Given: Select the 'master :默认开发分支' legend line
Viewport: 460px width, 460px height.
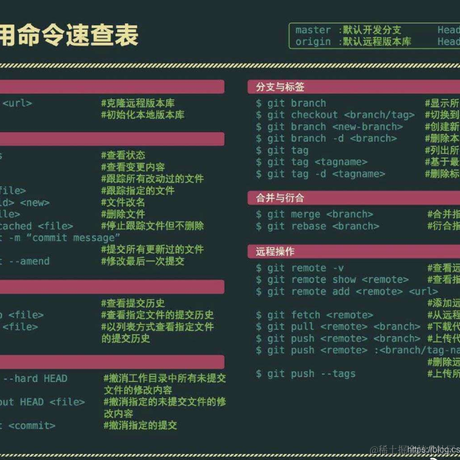Looking at the screenshot, I should click(x=348, y=30).
